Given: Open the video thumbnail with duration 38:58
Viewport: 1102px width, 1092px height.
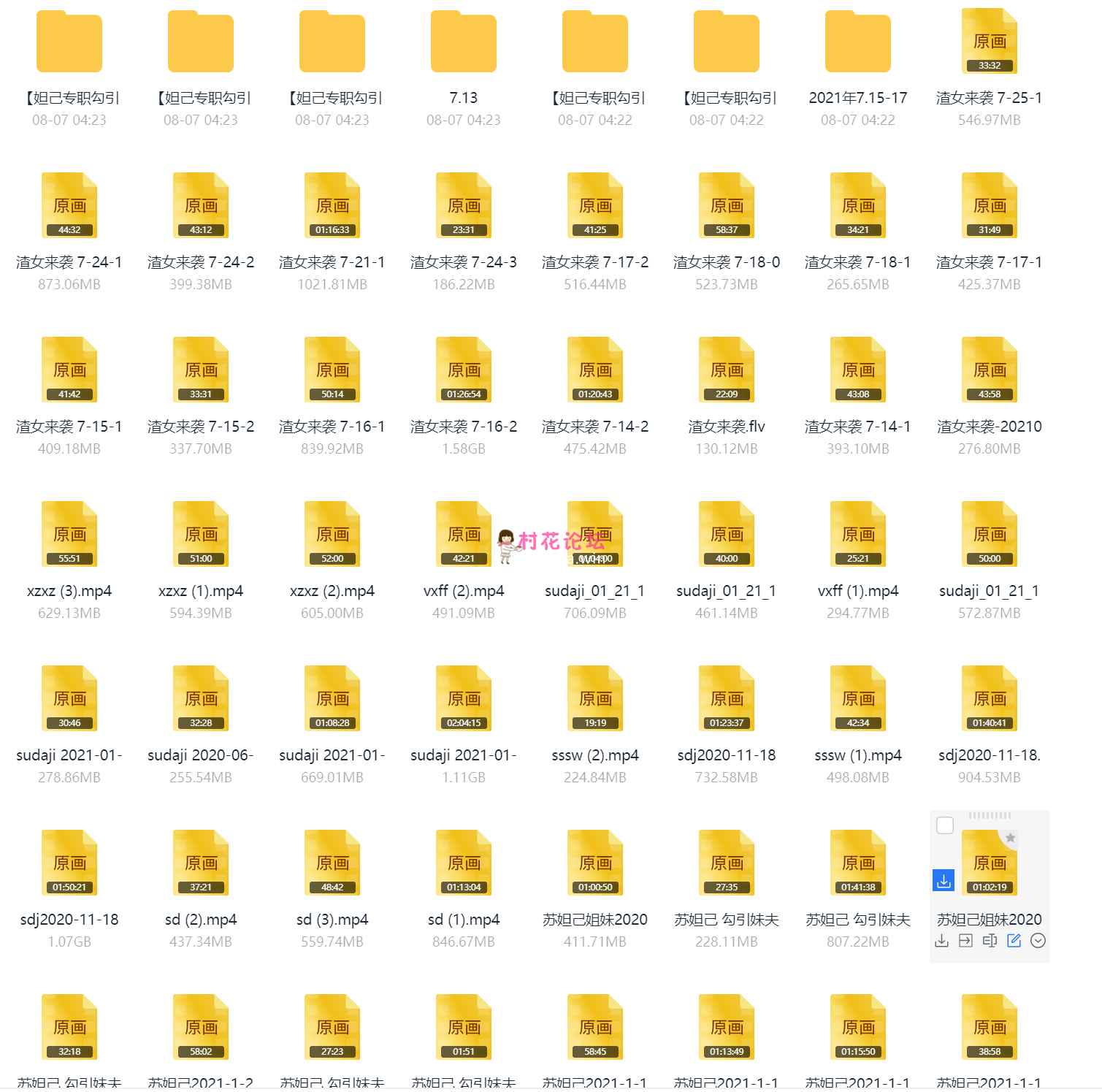Looking at the screenshot, I should 990,1027.
